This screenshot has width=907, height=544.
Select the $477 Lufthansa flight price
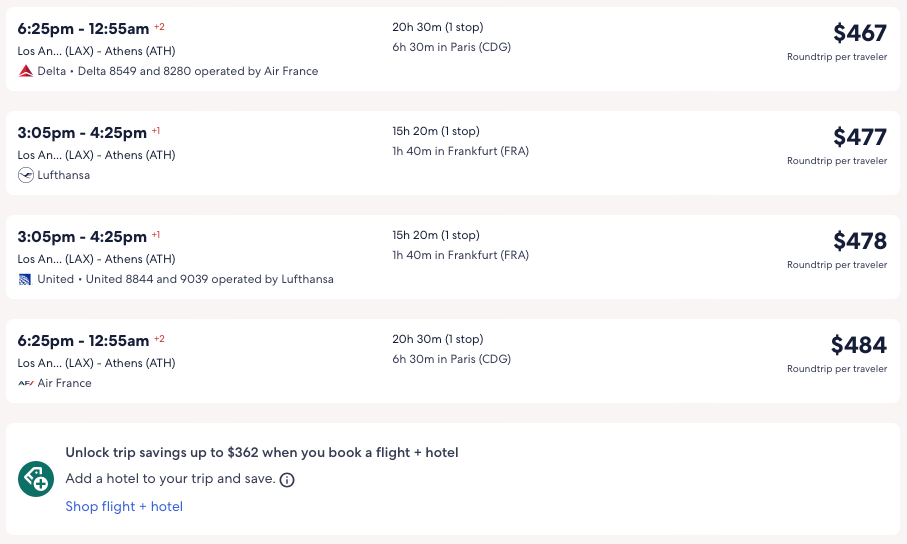click(x=859, y=137)
